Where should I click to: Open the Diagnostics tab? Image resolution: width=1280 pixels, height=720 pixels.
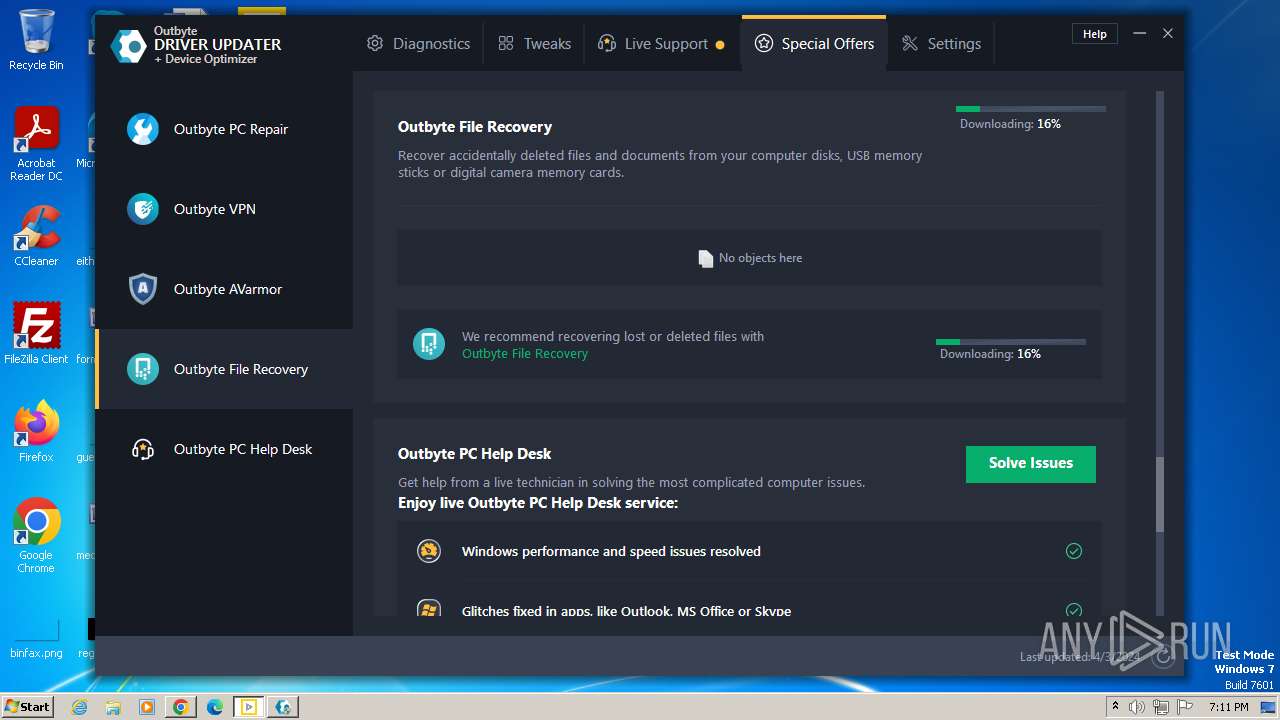(418, 44)
